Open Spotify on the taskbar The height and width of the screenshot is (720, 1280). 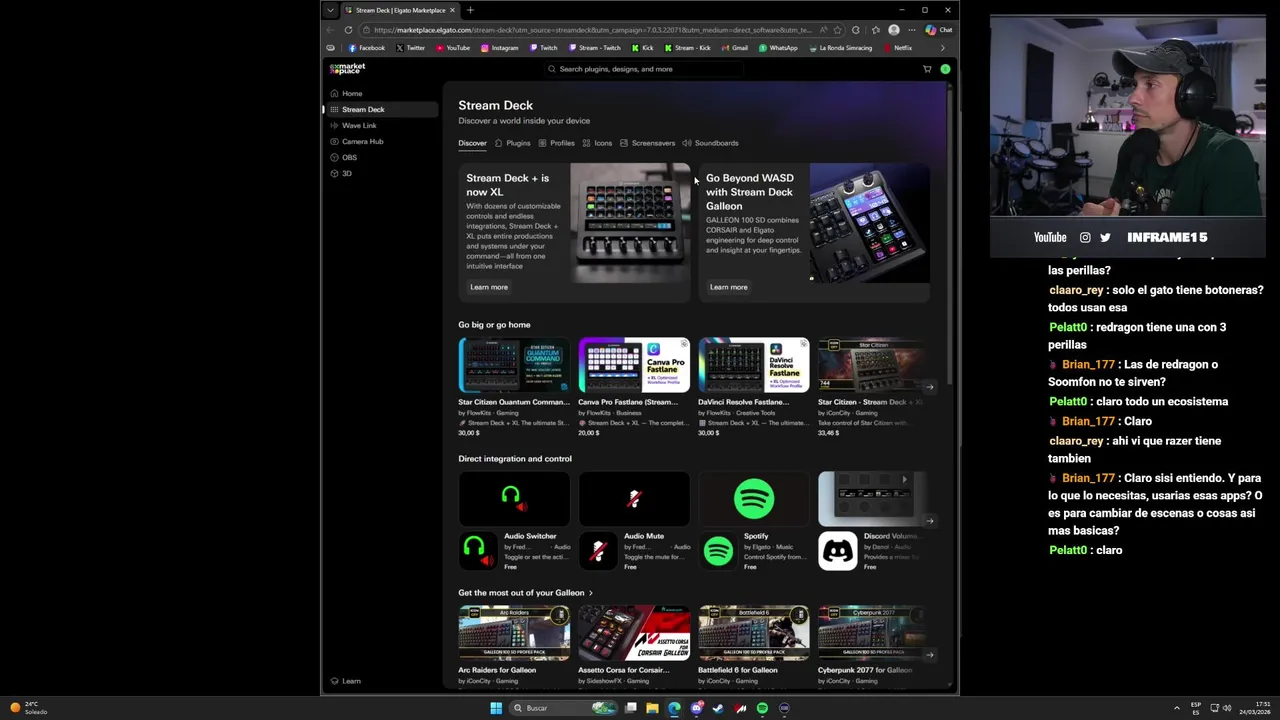tap(762, 708)
